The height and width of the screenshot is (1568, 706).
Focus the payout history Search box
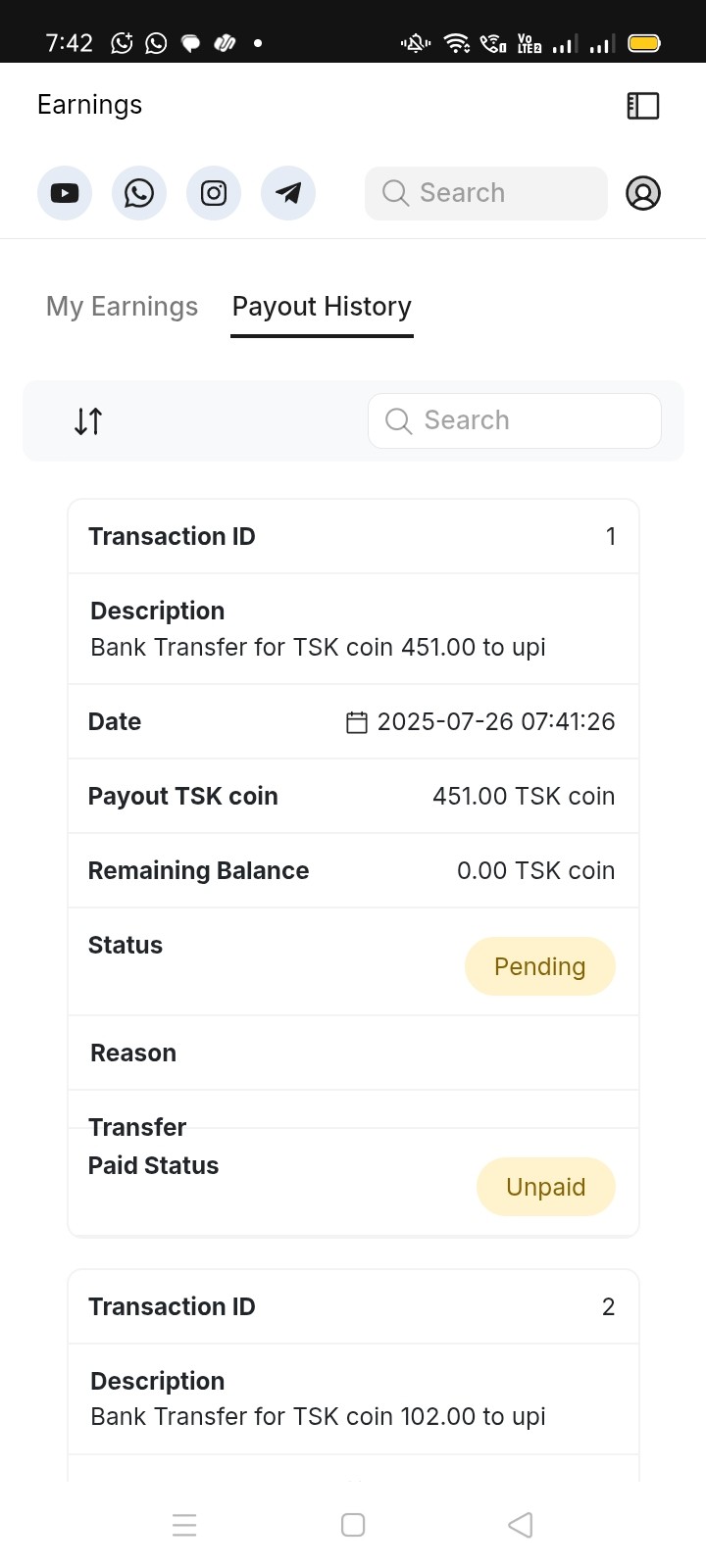[515, 420]
